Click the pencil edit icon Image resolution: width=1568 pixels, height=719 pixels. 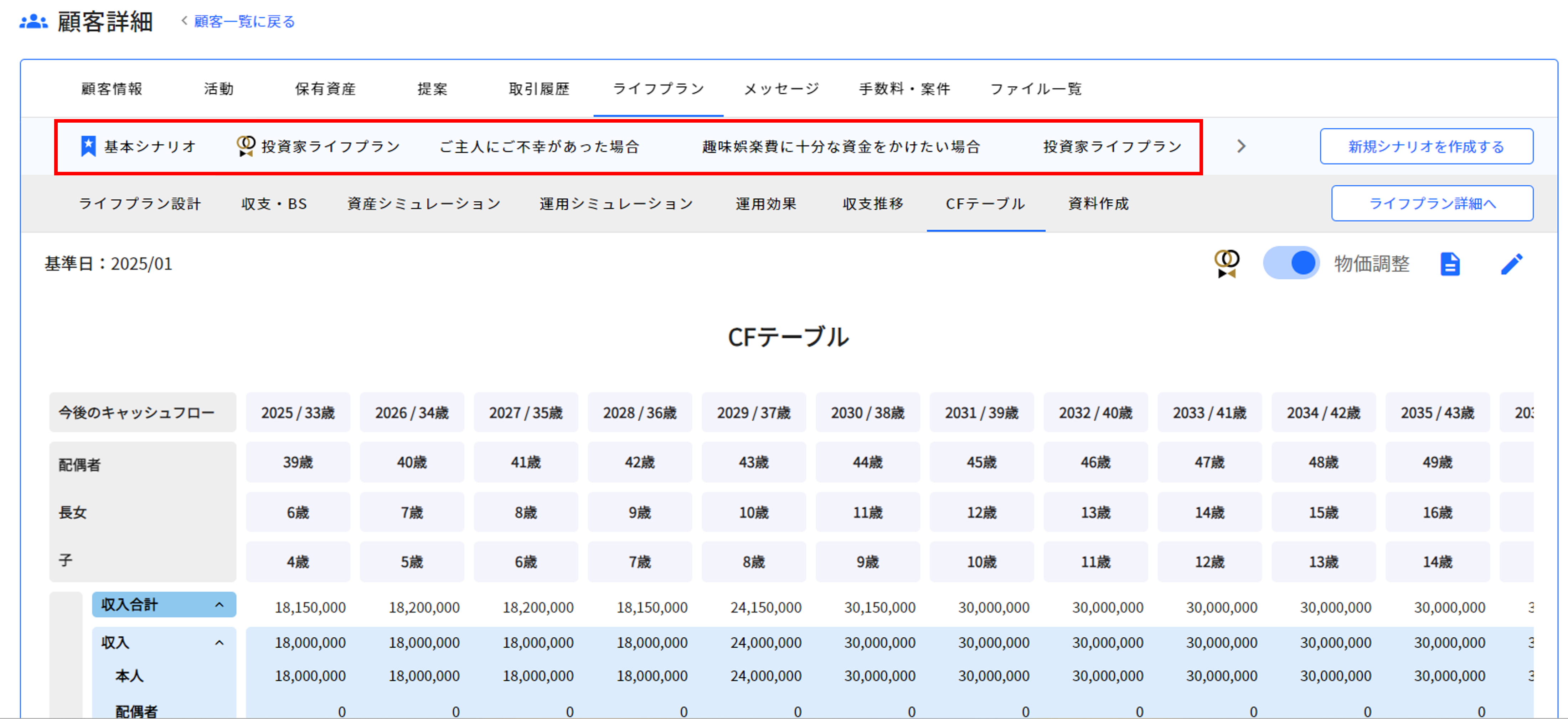[x=1511, y=264]
